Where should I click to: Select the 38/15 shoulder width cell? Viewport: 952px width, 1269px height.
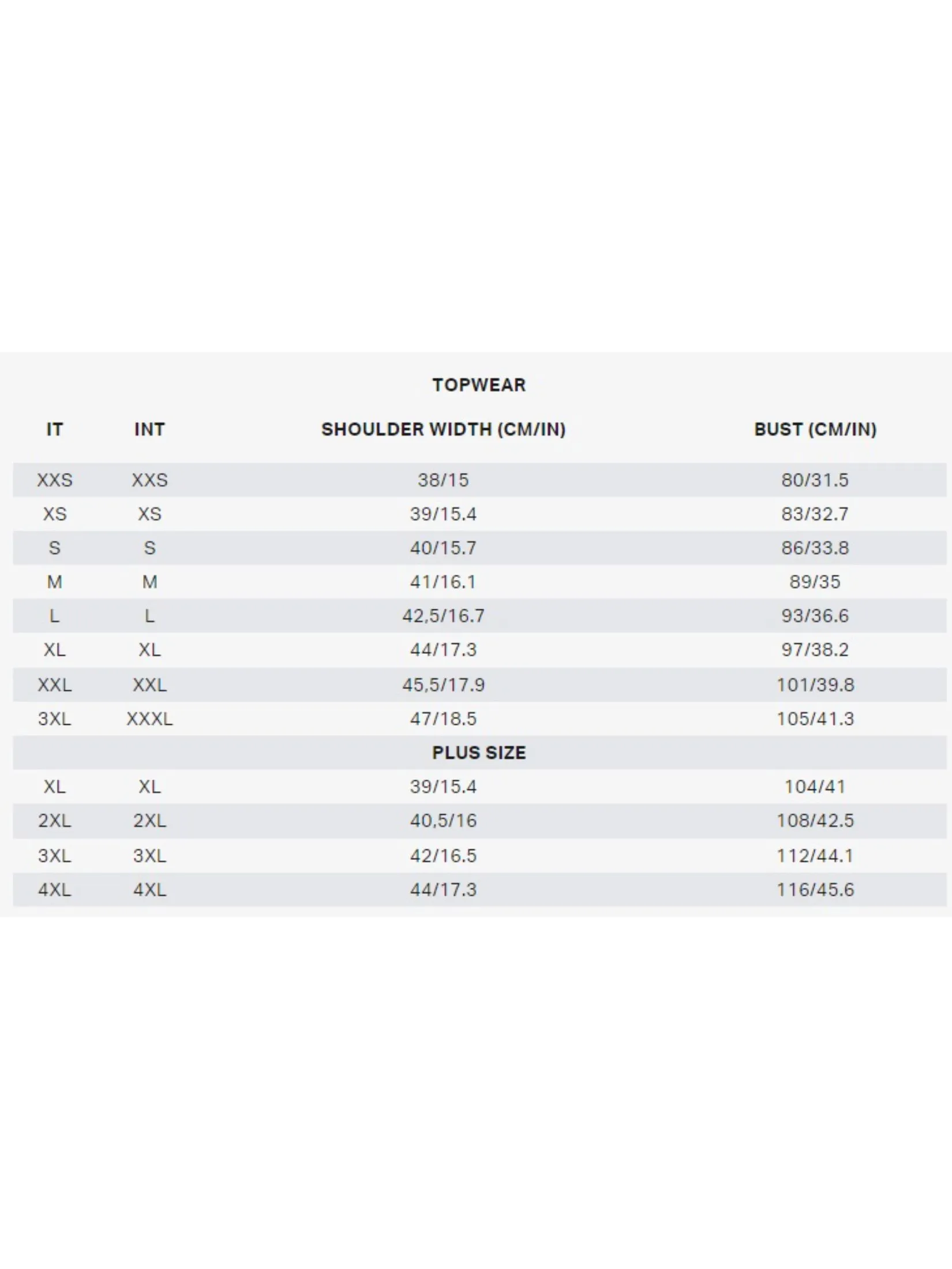click(x=443, y=480)
